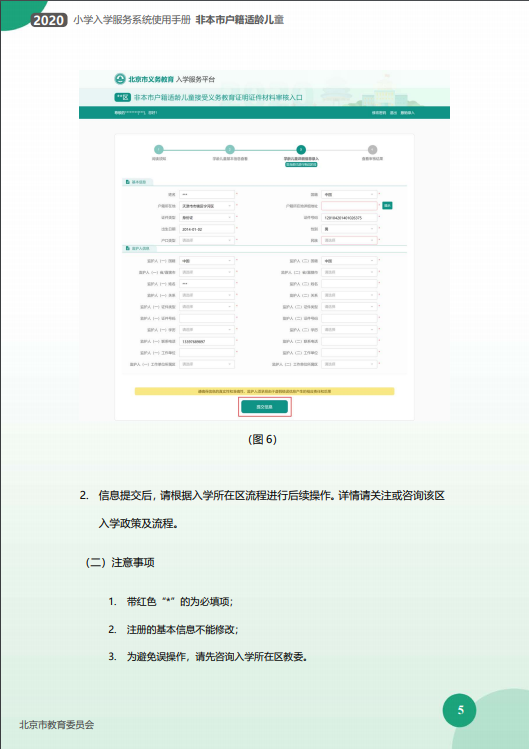Click the 监护人(二) 姓名 input field
Screen dimensions: 529x749
tap(349, 284)
